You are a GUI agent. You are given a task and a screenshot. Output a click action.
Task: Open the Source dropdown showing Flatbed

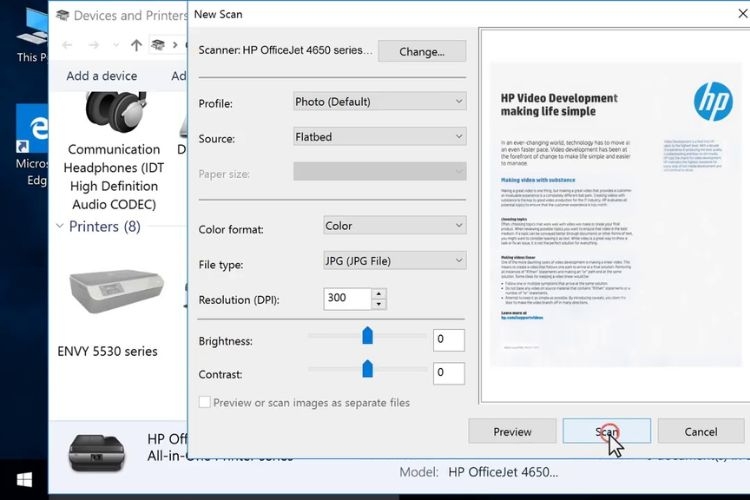(380, 137)
